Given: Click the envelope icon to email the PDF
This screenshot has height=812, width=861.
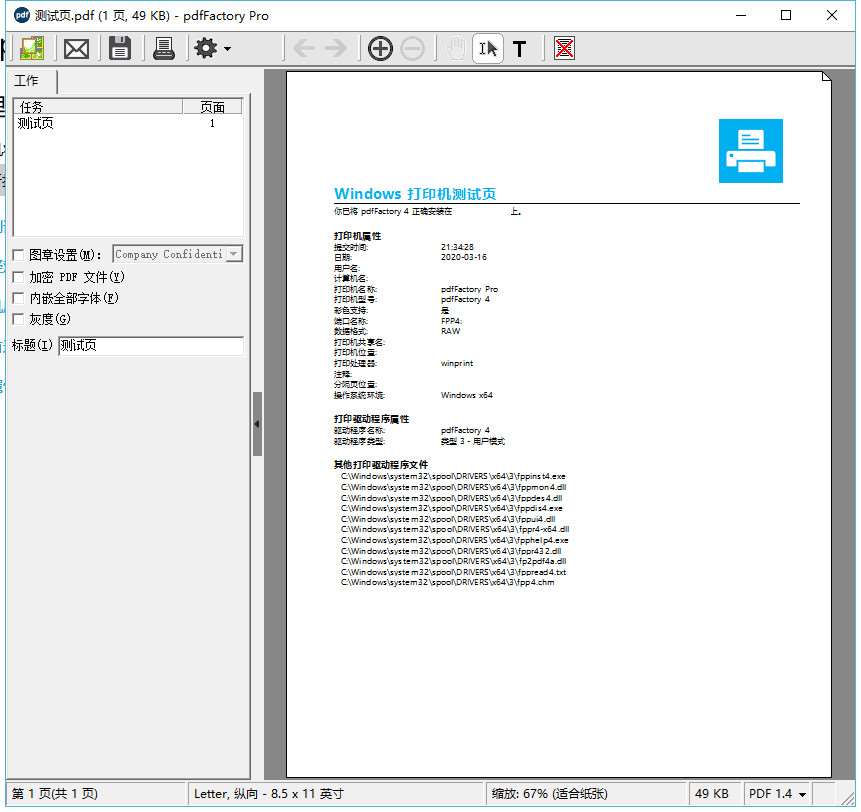Looking at the screenshot, I should (76, 48).
